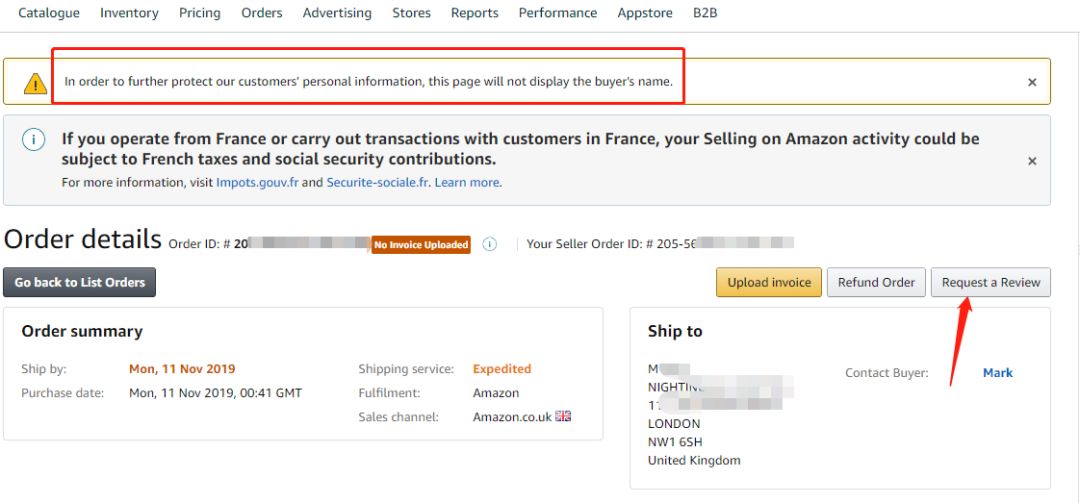Click the Refund Order button
This screenshot has width=1080, height=503.
[x=876, y=282]
